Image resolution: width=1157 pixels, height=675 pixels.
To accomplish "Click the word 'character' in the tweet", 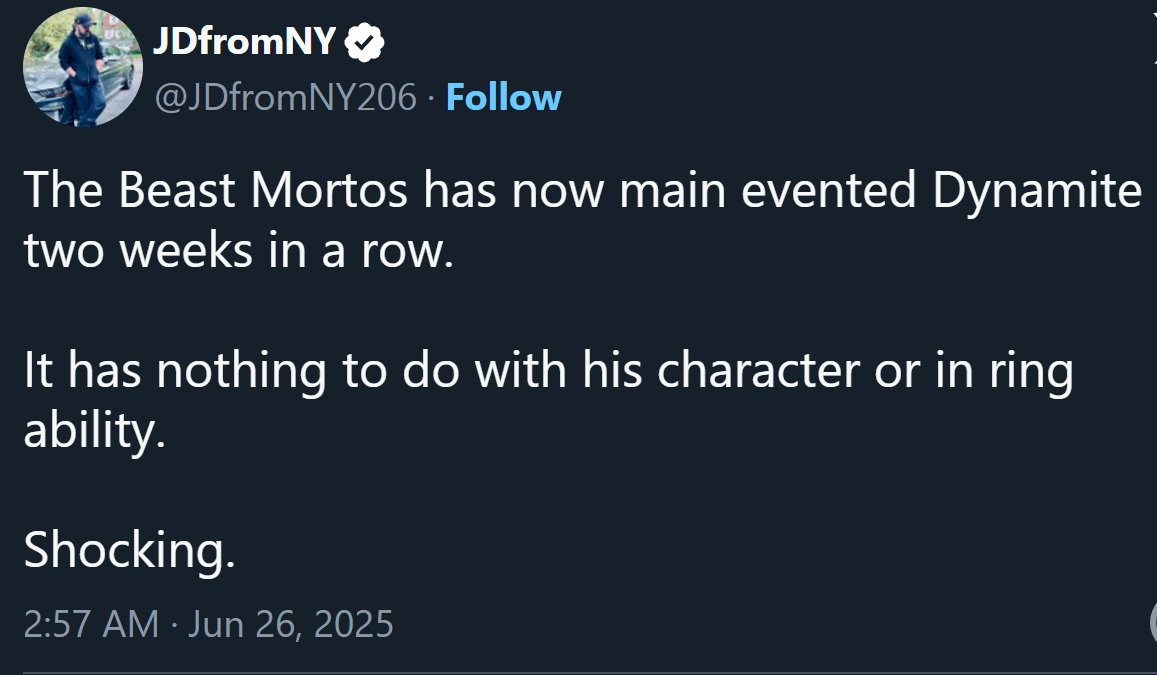I will [758, 370].
